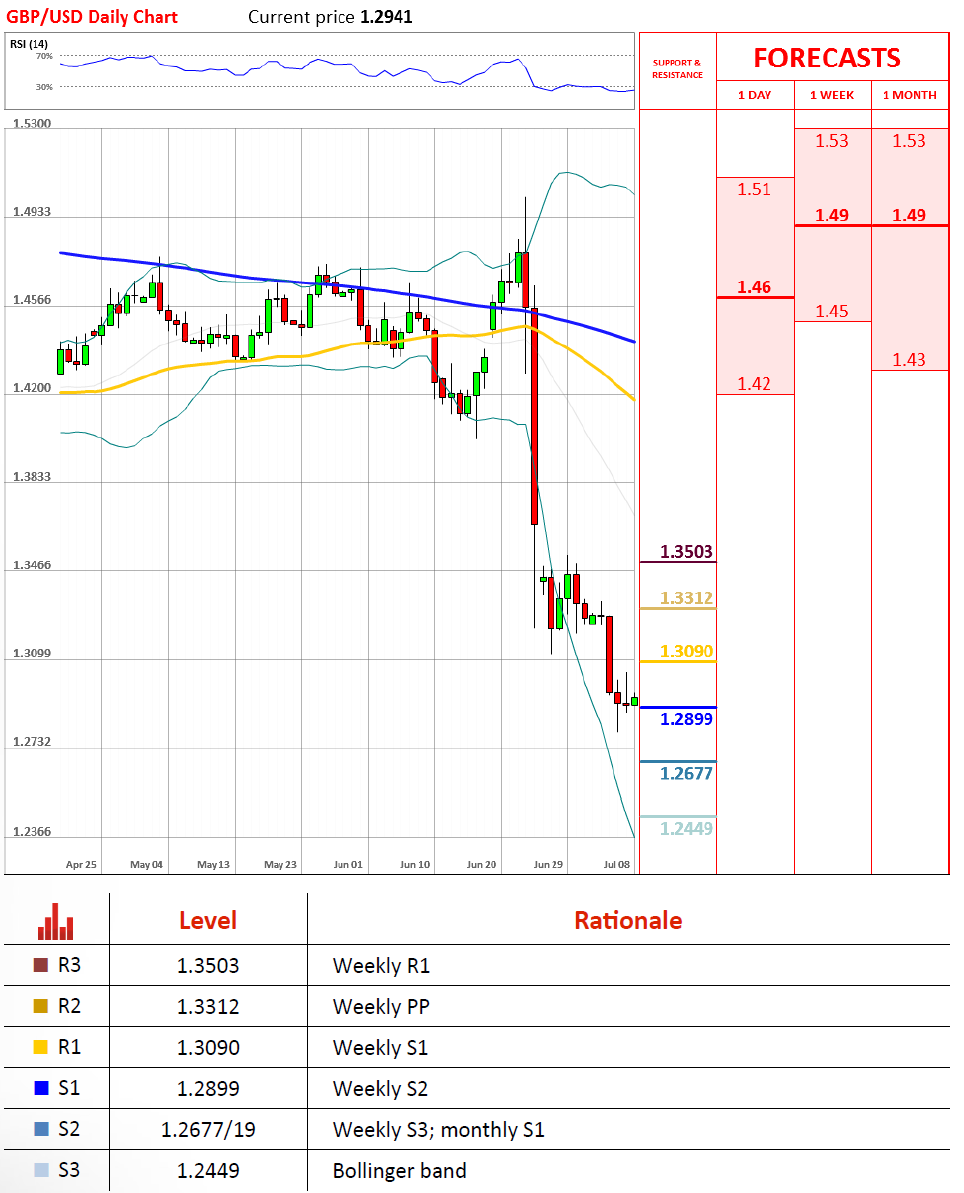Click the S3 light blue color swatch
Viewport: 964px width, 1193px height.
tap(41, 1170)
